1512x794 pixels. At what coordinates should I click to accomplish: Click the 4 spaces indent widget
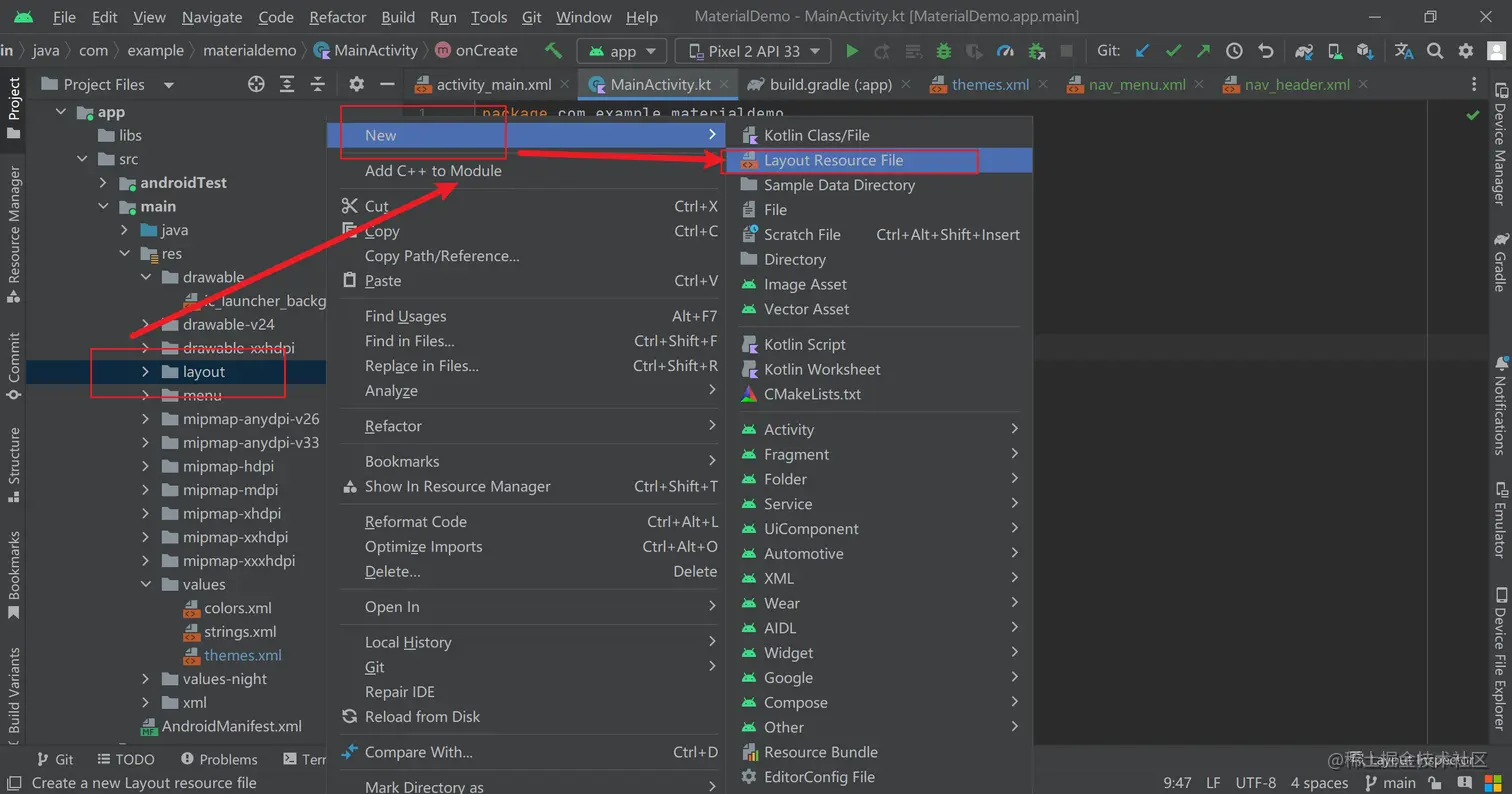coord(1319,783)
